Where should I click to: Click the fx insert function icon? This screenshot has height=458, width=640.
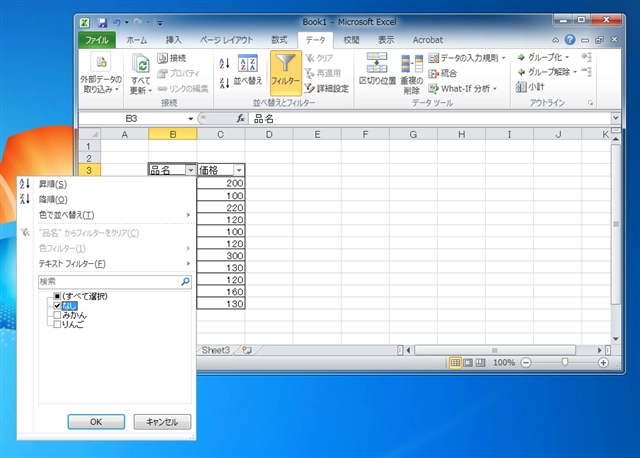241,118
